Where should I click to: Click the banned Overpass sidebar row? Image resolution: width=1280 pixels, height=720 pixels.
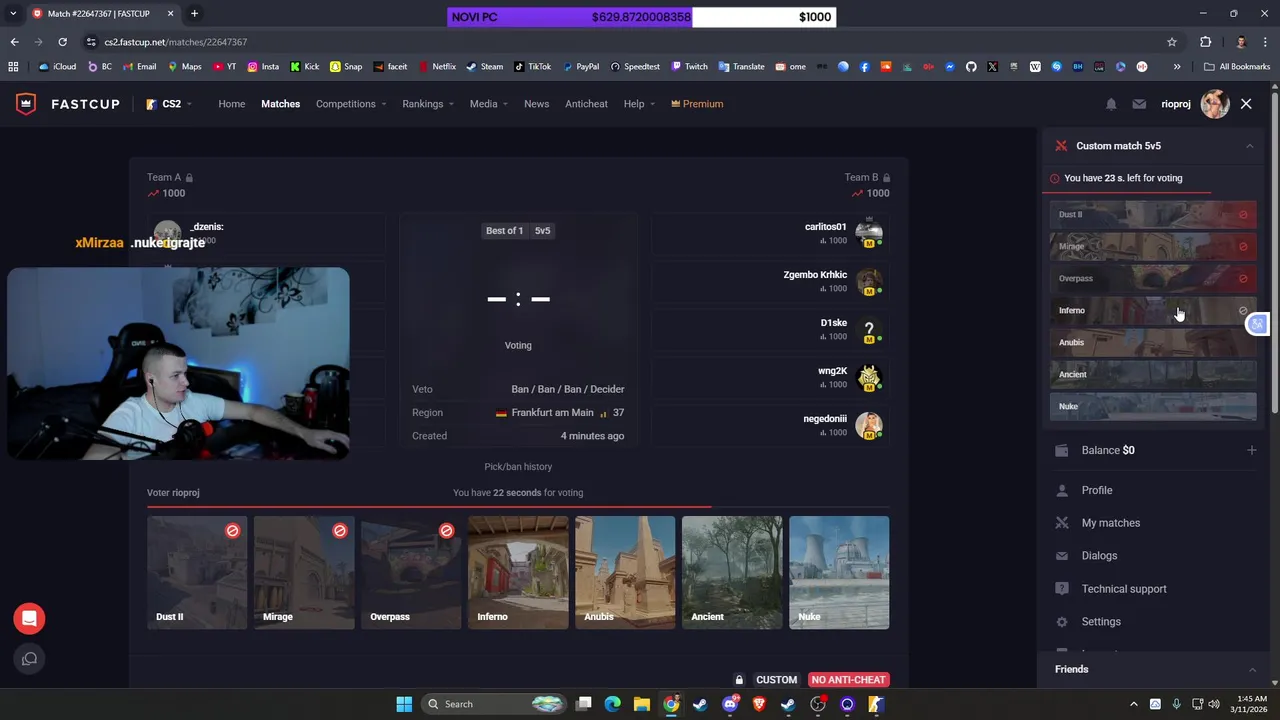point(1152,279)
